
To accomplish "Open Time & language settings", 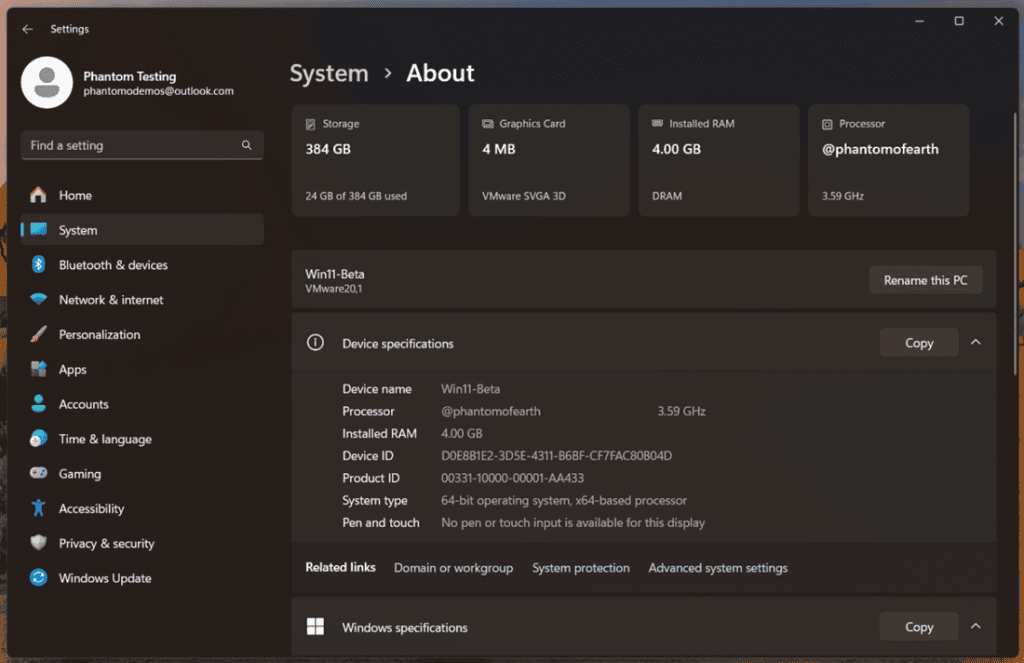I will [x=142, y=438].
